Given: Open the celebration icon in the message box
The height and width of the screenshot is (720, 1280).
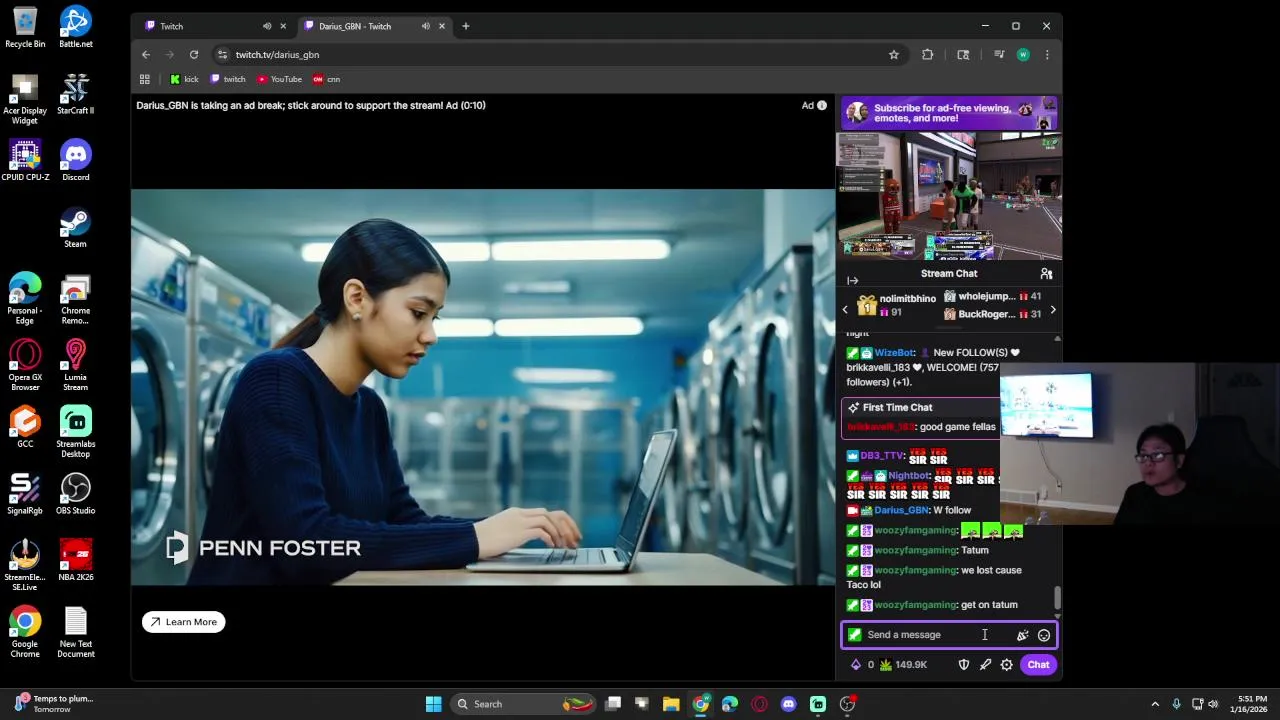Looking at the screenshot, I should (1022, 635).
